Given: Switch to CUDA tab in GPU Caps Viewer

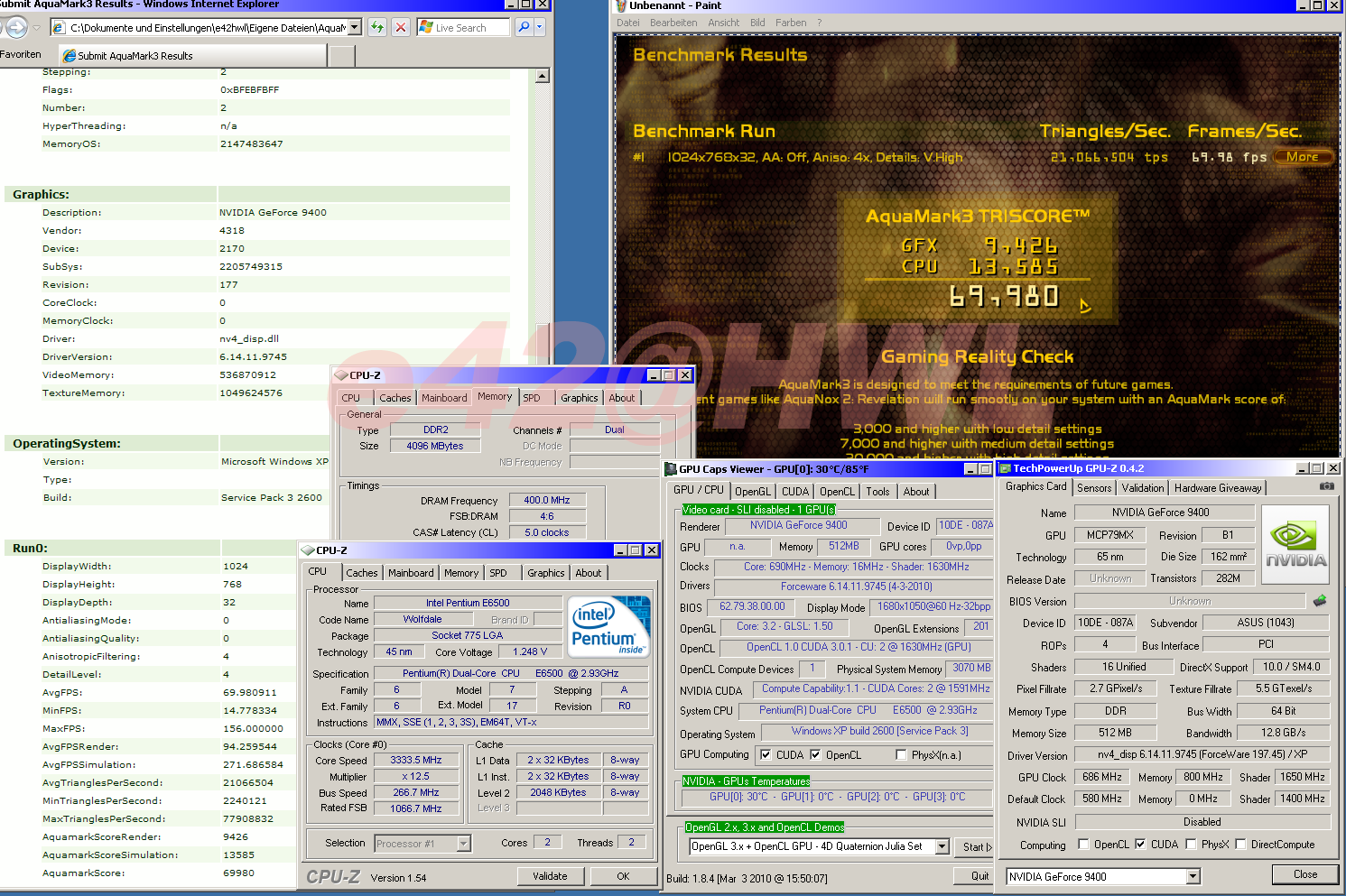Looking at the screenshot, I should click(x=795, y=492).
